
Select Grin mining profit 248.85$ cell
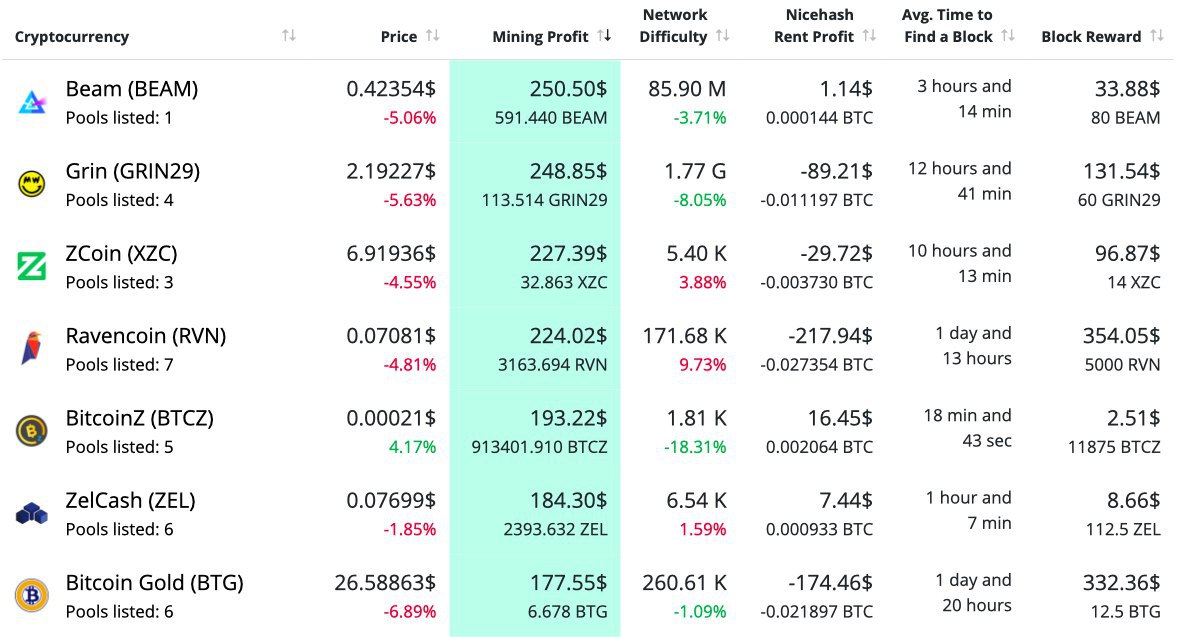pyautogui.click(x=569, y=171)
